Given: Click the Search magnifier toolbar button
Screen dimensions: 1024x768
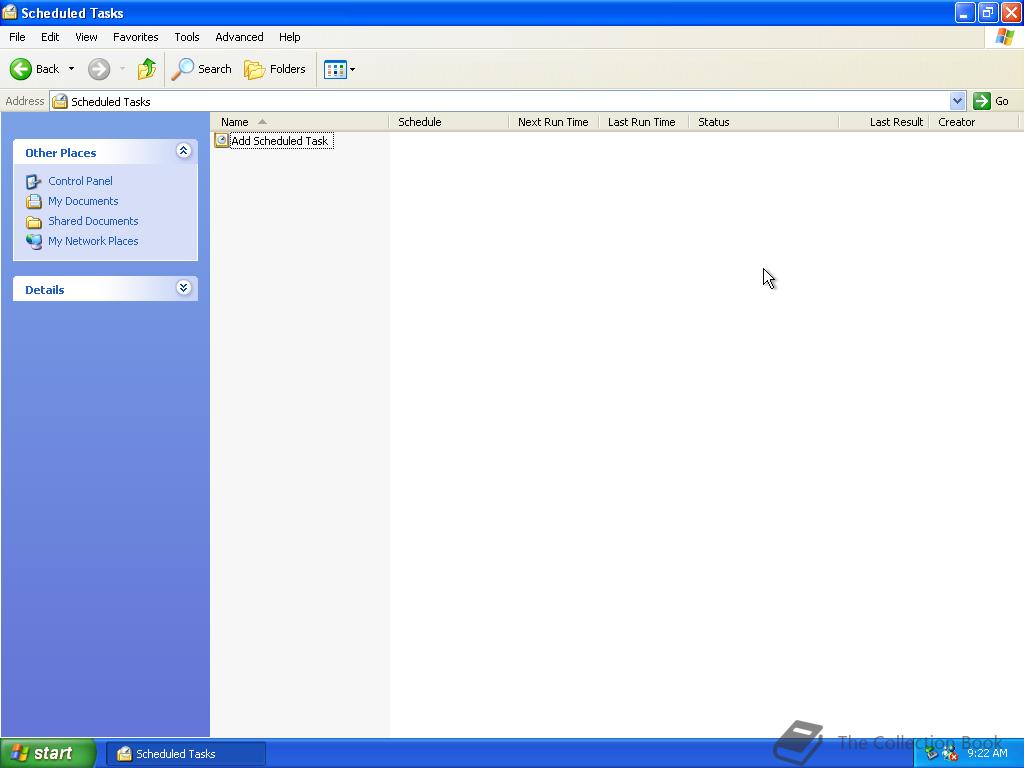Looking at the screenshot, I should point(201,69).
